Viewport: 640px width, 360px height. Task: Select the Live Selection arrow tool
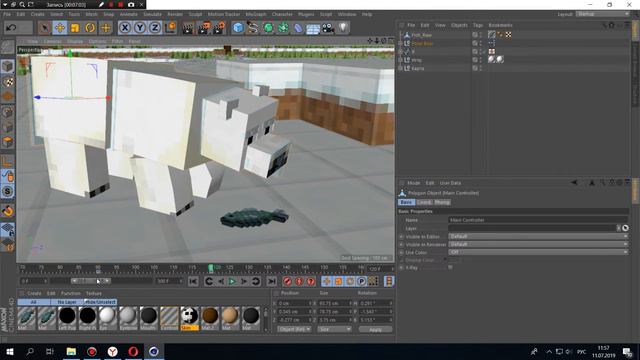pyautogui.click(x=44, y=28)
